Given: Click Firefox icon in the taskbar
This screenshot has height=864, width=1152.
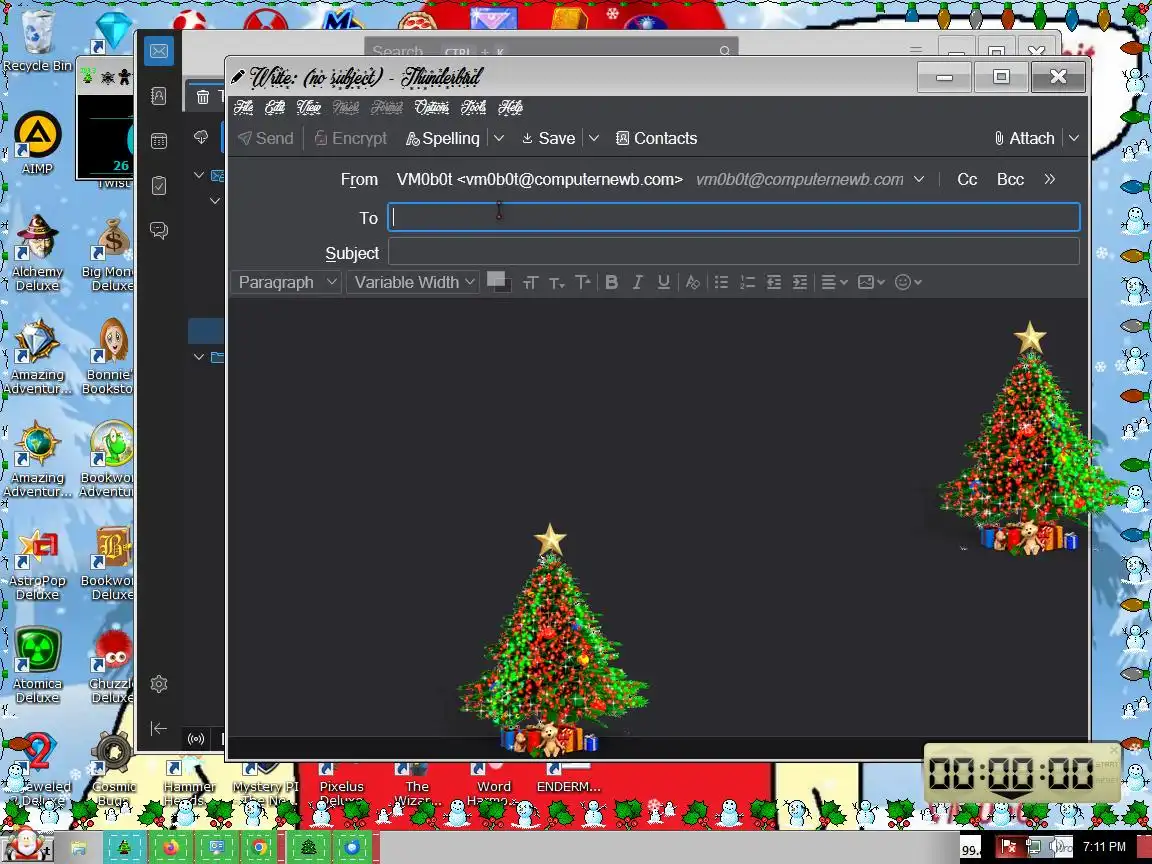Looking at the screenshot, I should point(170,847).
